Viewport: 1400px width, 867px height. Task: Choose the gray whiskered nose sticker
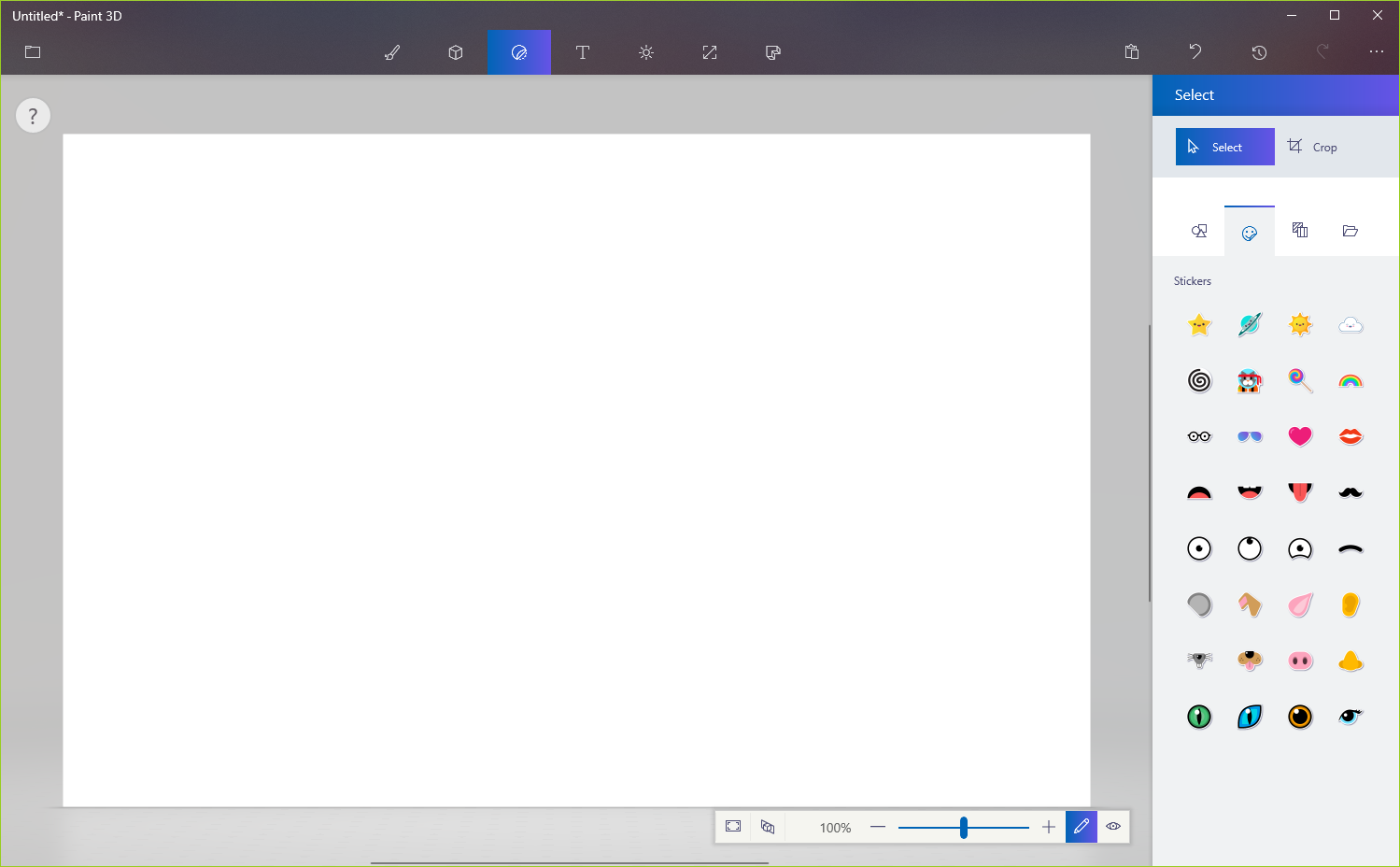[x=1199, y=661]
